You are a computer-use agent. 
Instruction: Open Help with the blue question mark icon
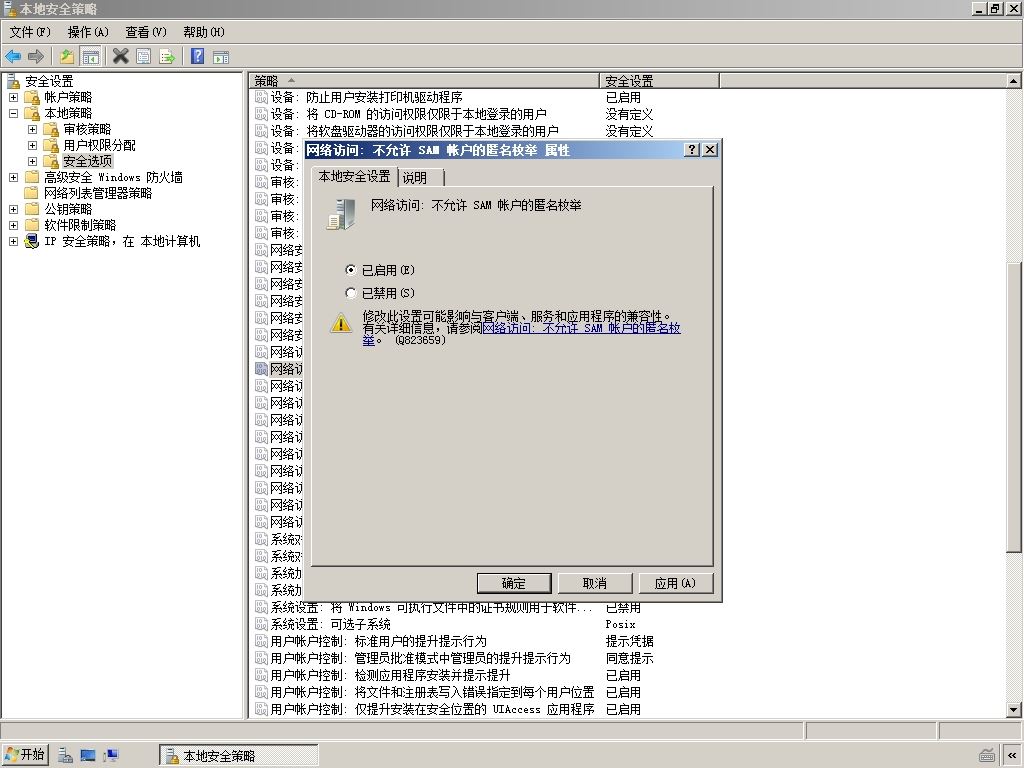(198, 57)
